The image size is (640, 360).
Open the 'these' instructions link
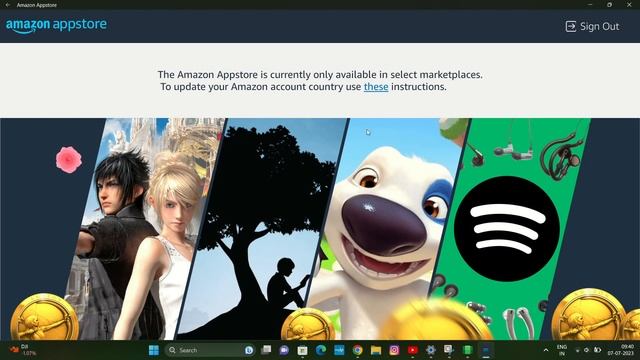[x=376, y=87]
